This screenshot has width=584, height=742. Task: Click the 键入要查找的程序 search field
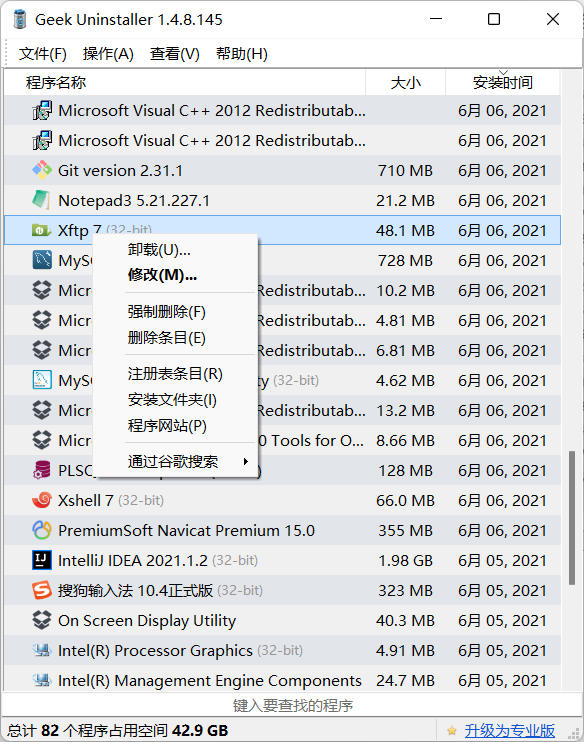click(292, 706)
